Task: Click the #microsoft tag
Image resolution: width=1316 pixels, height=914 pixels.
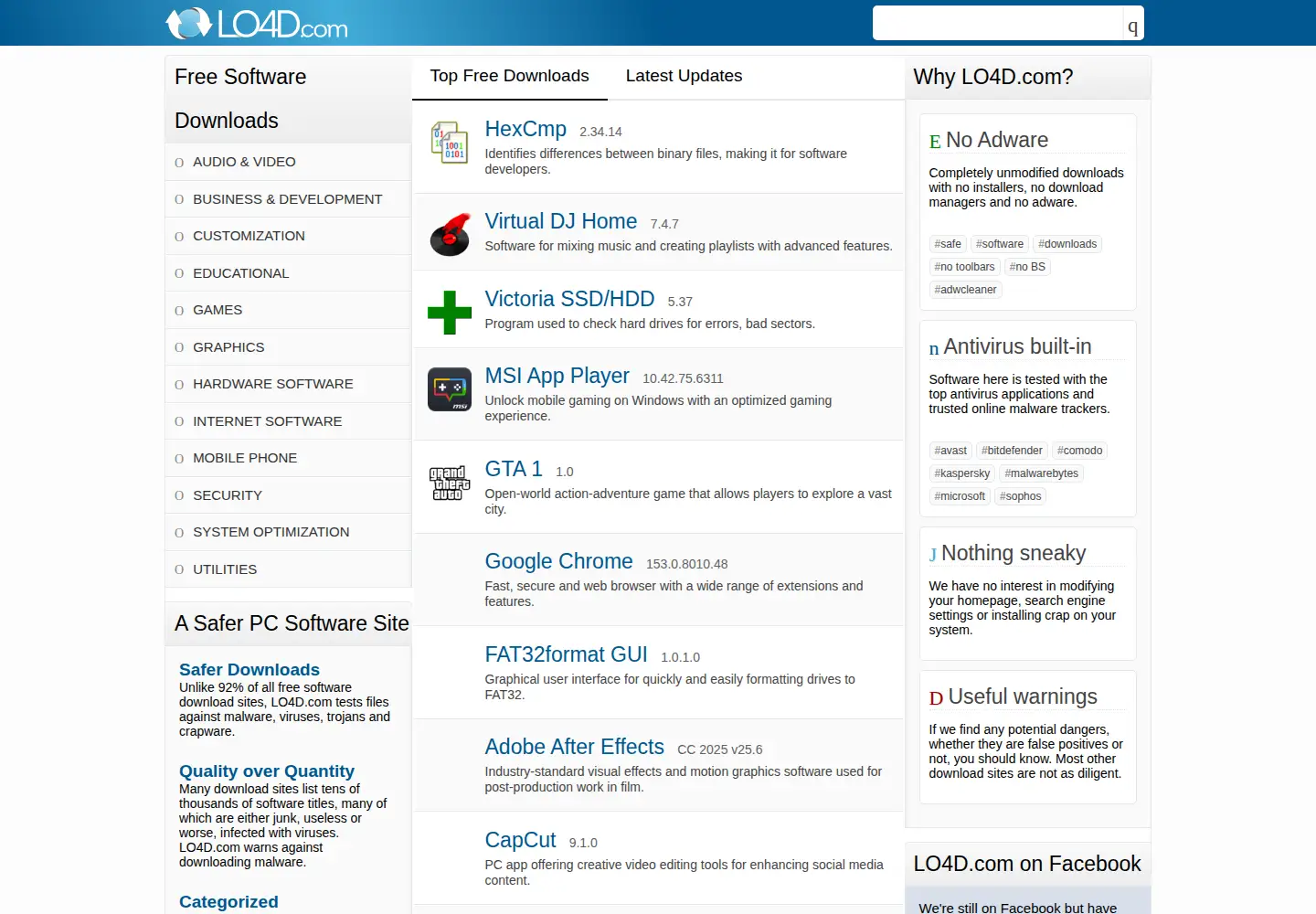Action: pyautogui.click(x=960, y=496)
